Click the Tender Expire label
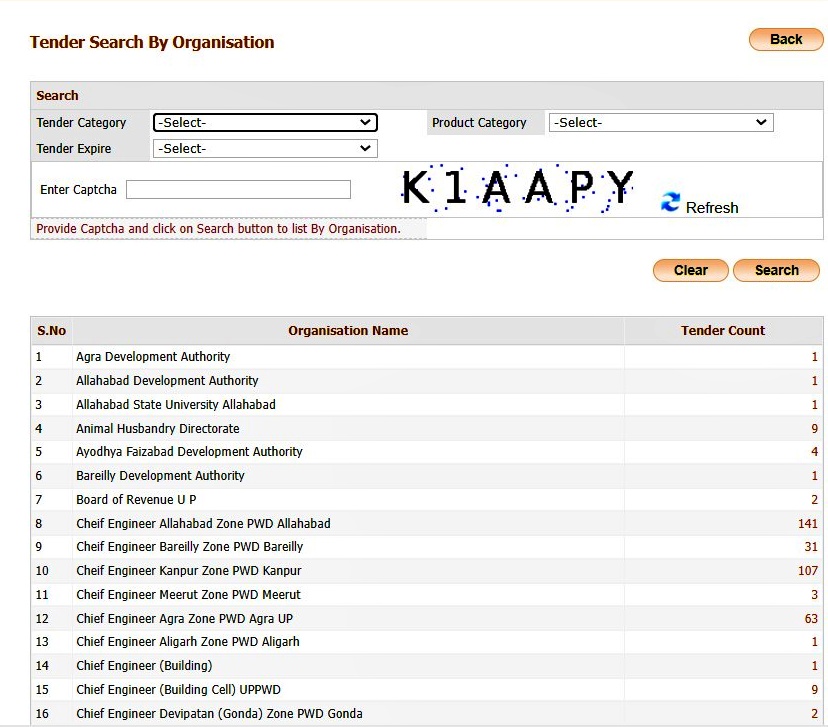828x727 pixels. [74, 148]
